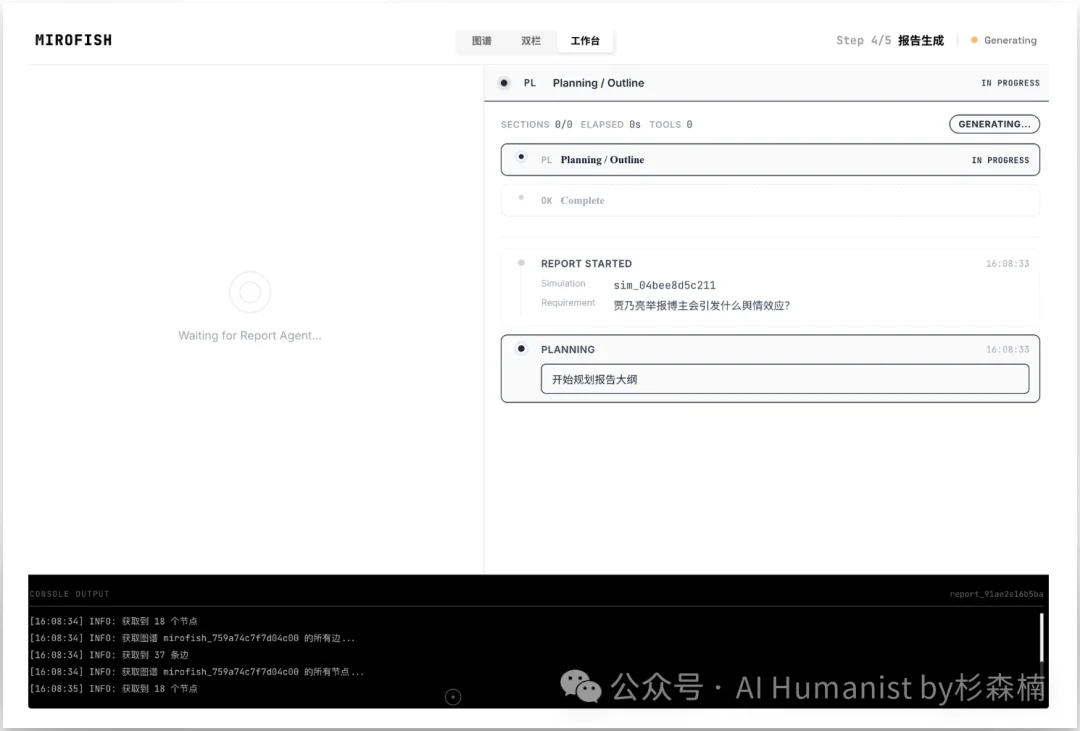
Task: Click the grey dot beside REPORT STARTED
Action: (521, 263)
